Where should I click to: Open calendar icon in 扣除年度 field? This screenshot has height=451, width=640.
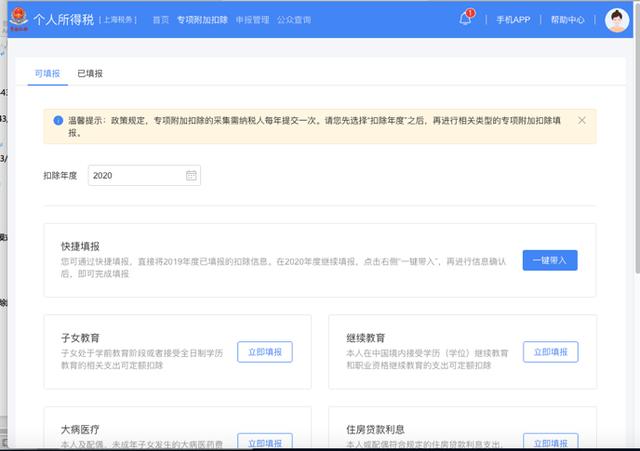click(190, 176)
